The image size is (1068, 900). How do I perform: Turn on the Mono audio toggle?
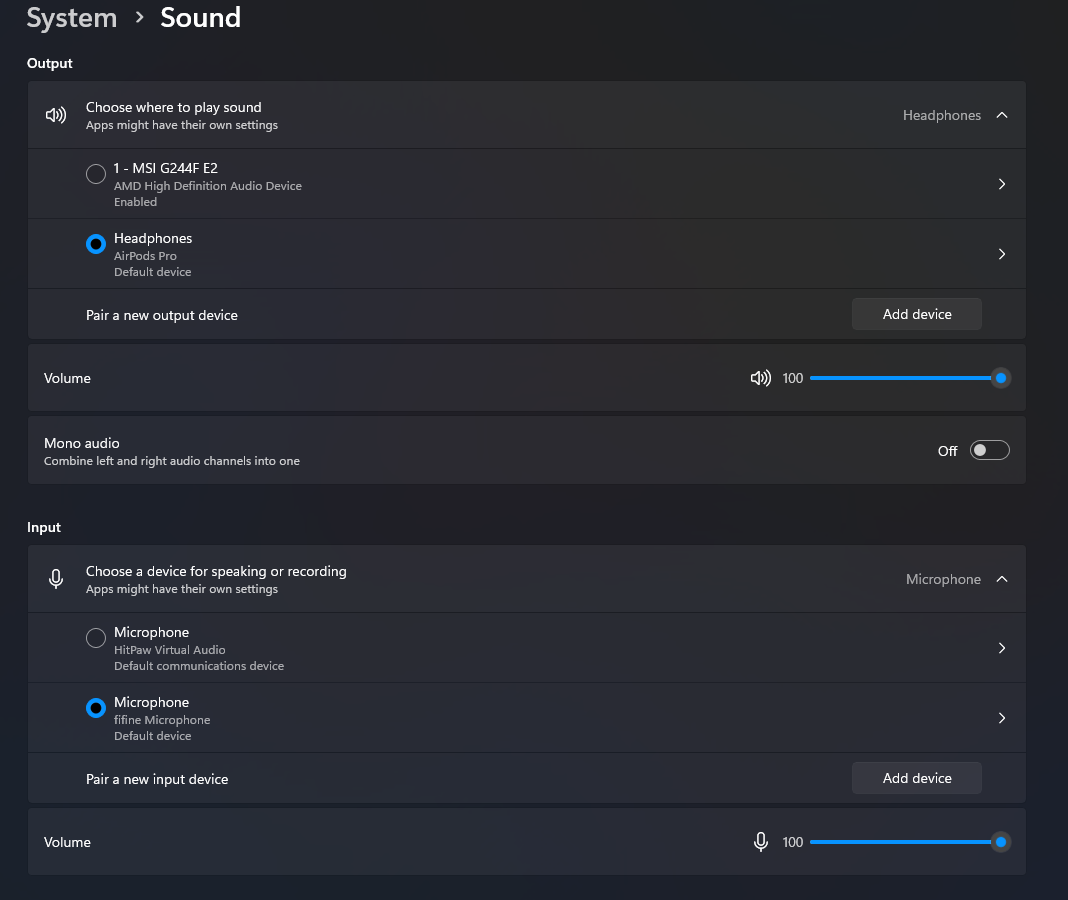coord(989,450)
